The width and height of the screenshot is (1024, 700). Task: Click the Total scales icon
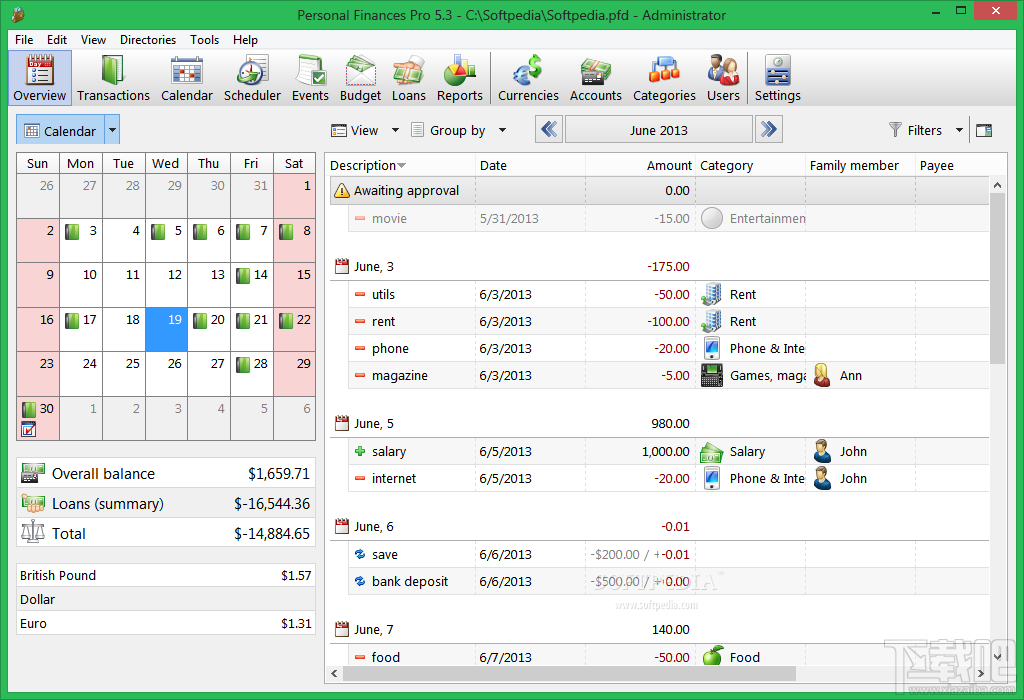(33, 532)
